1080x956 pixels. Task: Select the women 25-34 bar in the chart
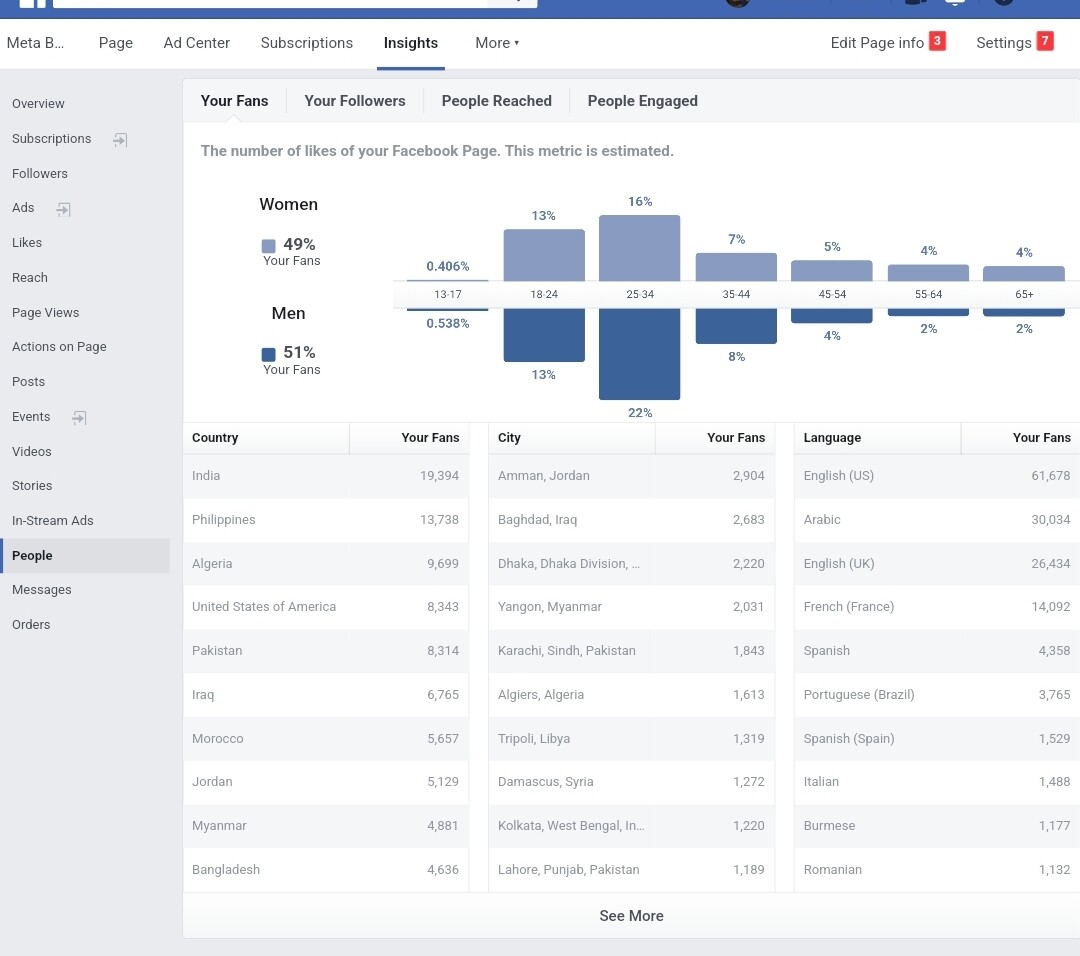[x=639, y=248]
